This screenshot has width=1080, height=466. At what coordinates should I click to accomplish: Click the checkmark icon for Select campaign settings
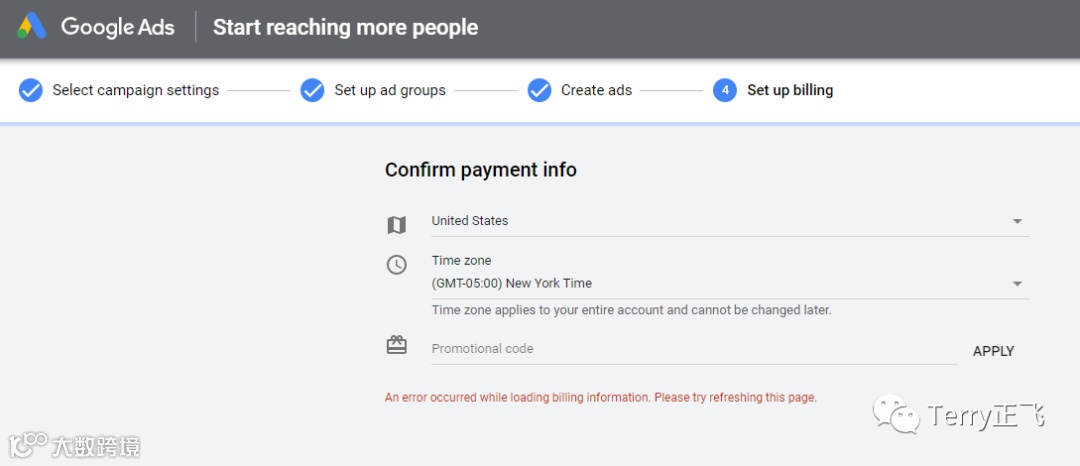tap(31, 90)
